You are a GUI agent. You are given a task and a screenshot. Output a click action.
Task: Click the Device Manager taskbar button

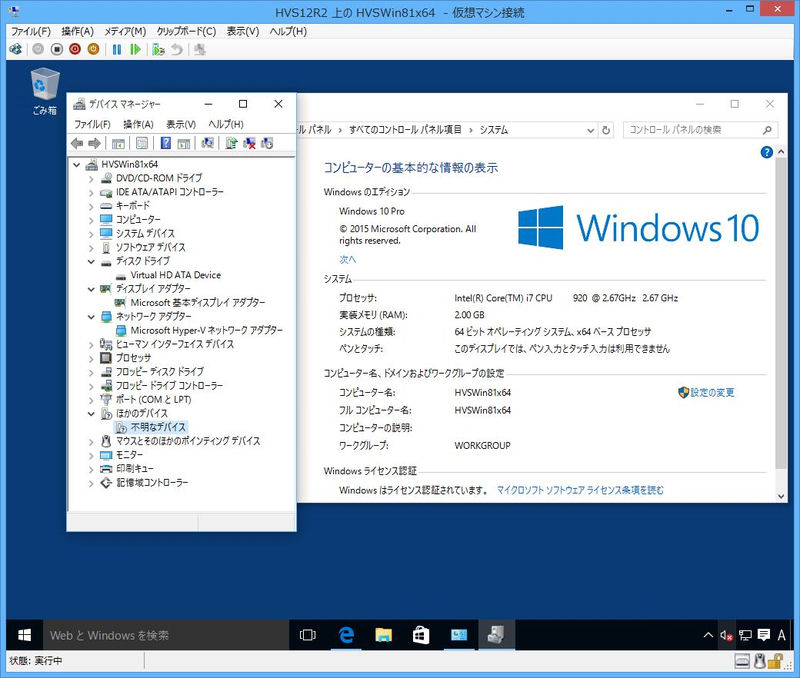[496, 635]
